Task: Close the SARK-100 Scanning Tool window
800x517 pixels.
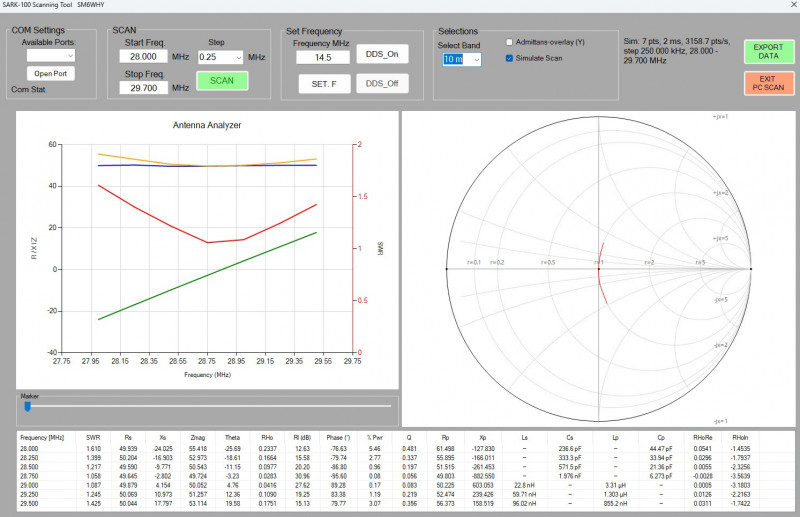Action: click(794, 5)
